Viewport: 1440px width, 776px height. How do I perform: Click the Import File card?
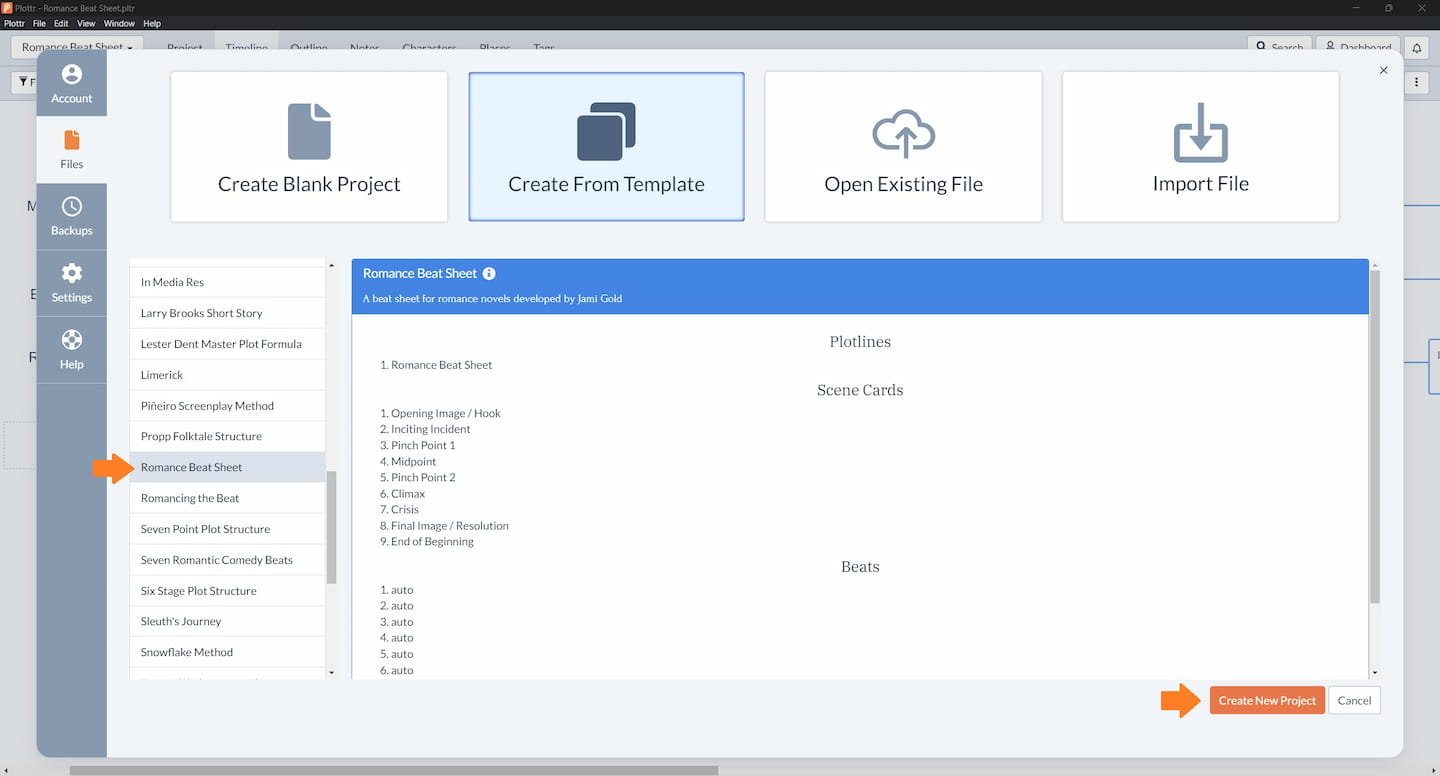click(x=1200, y=146)
